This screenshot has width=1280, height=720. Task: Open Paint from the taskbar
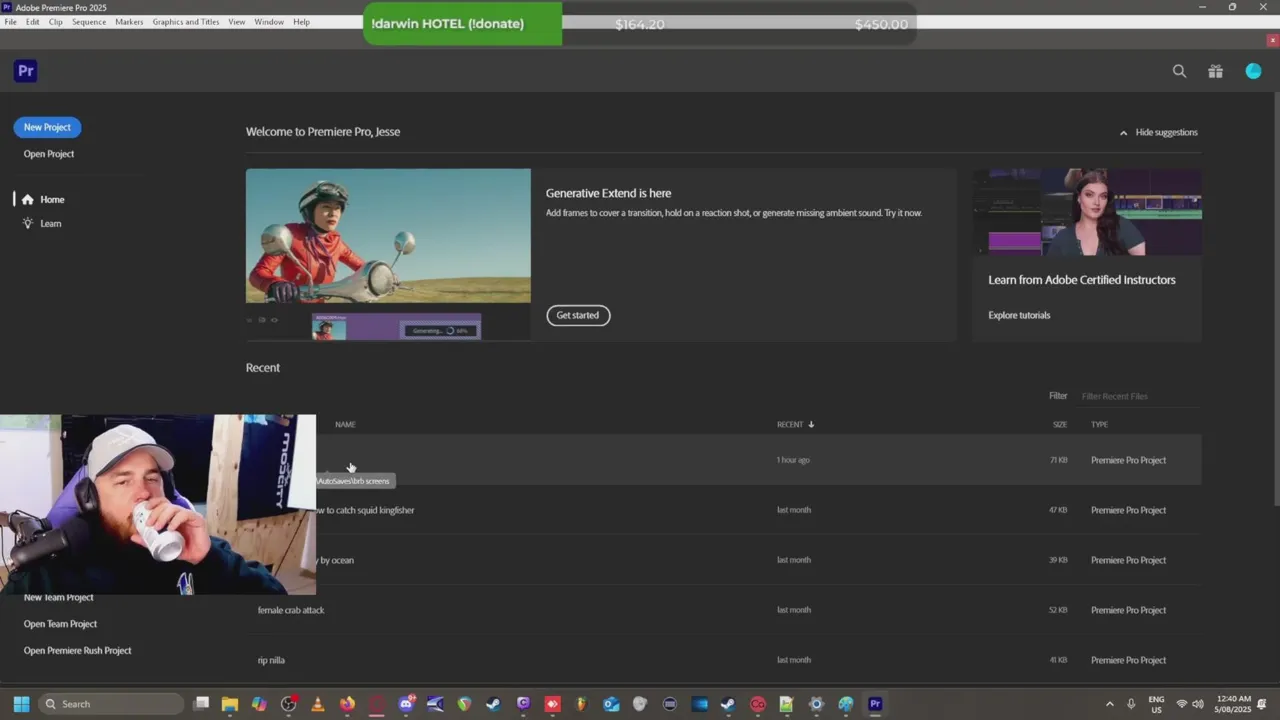click(846, 704)
